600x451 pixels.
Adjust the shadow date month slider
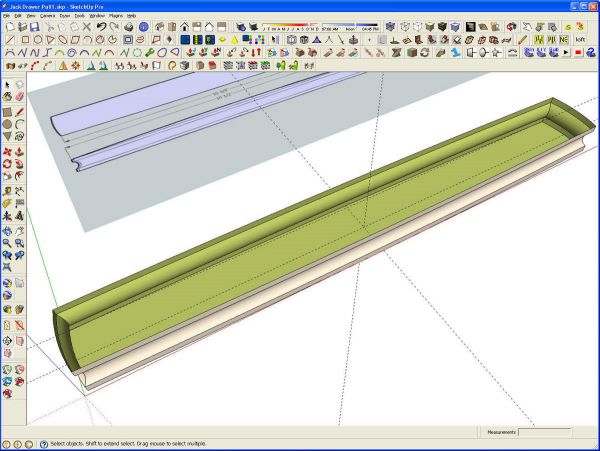[290, 26]
